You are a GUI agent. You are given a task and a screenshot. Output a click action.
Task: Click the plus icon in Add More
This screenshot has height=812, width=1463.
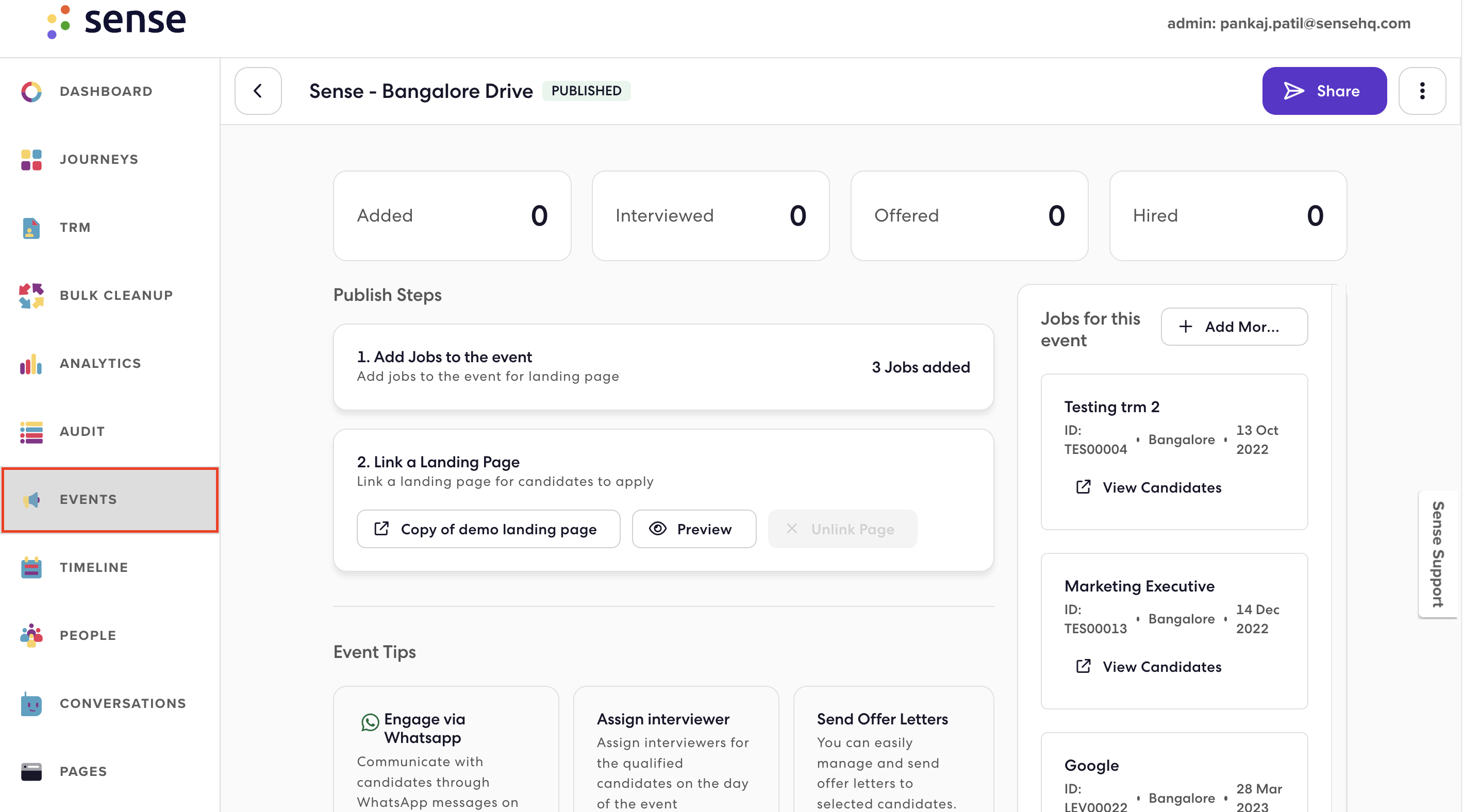click(x=1185, y=326)
